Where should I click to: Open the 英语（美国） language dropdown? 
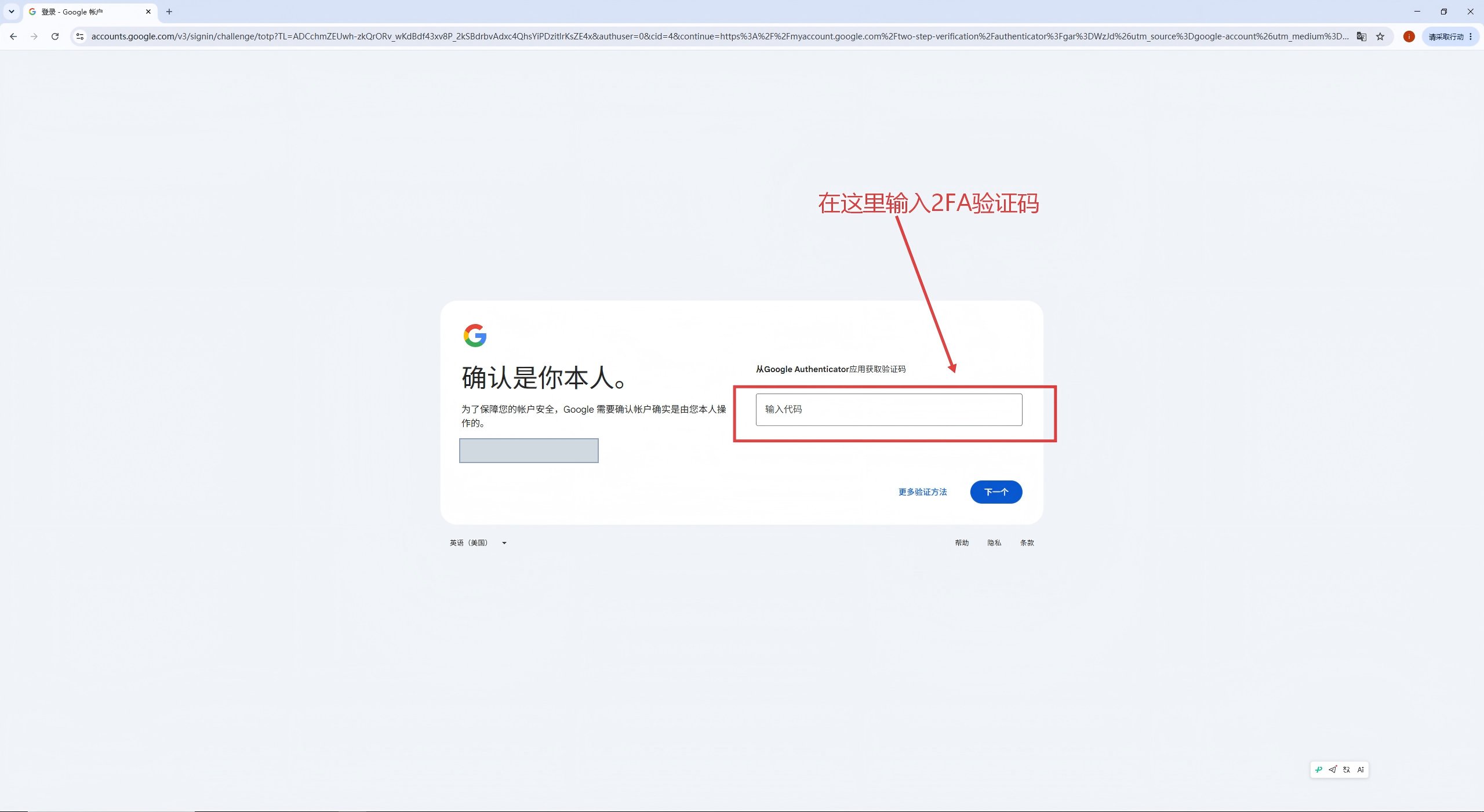click(478, 543)
